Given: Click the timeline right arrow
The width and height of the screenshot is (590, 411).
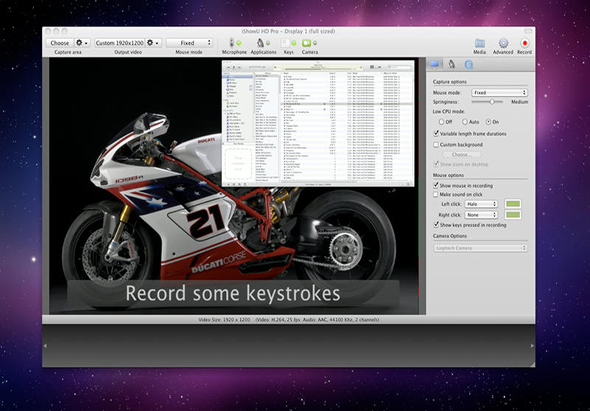Looking at the screenshot, I should pos(532,346).
